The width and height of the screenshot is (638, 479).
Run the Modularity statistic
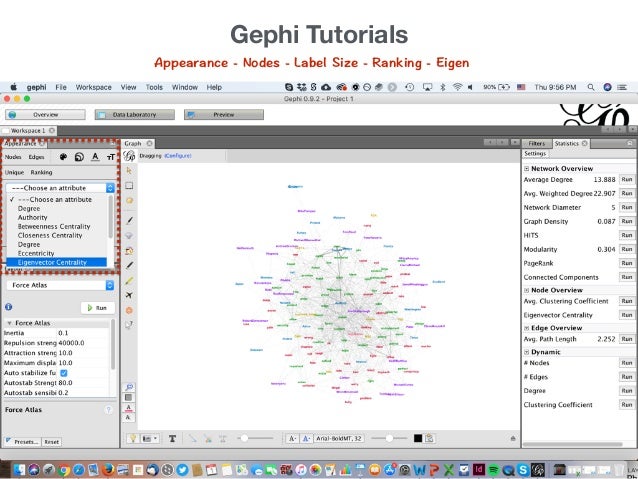coord(627,249)
